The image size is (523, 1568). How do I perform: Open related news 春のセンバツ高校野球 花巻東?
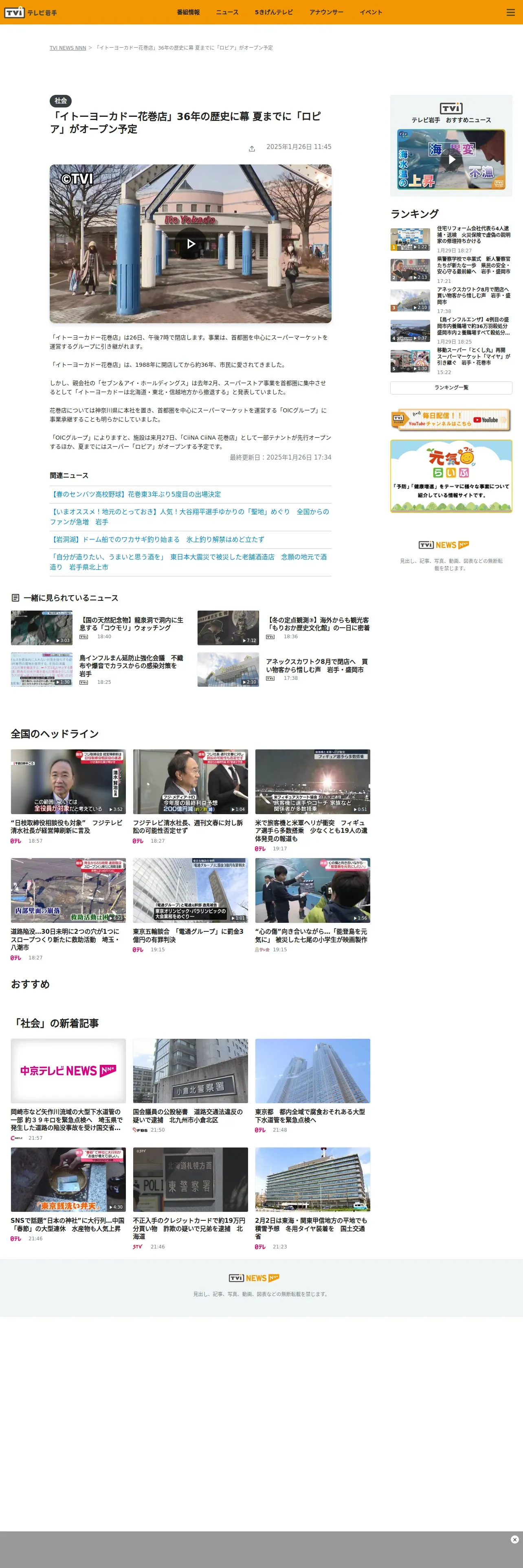click(x=135, y=494)
